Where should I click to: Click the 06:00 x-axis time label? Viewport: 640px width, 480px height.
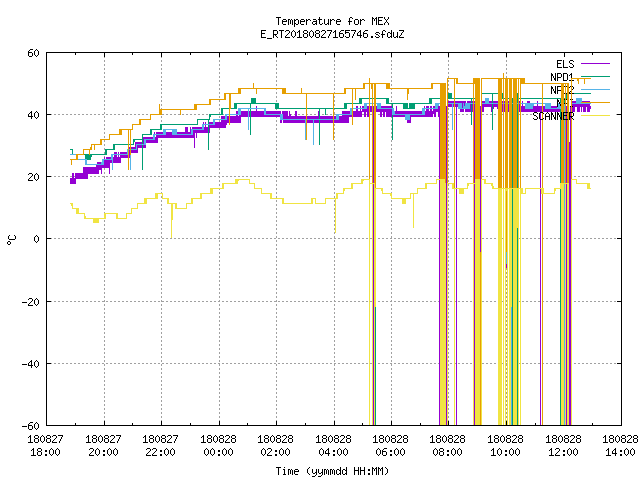(x=391, y=452)
